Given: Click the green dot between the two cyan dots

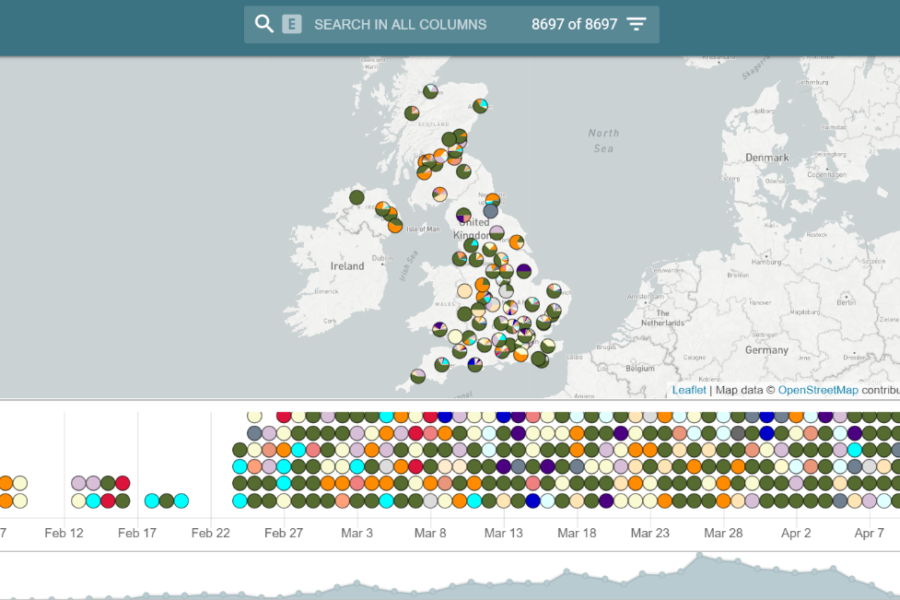Looking at the screenshot, I should (166, 501).
